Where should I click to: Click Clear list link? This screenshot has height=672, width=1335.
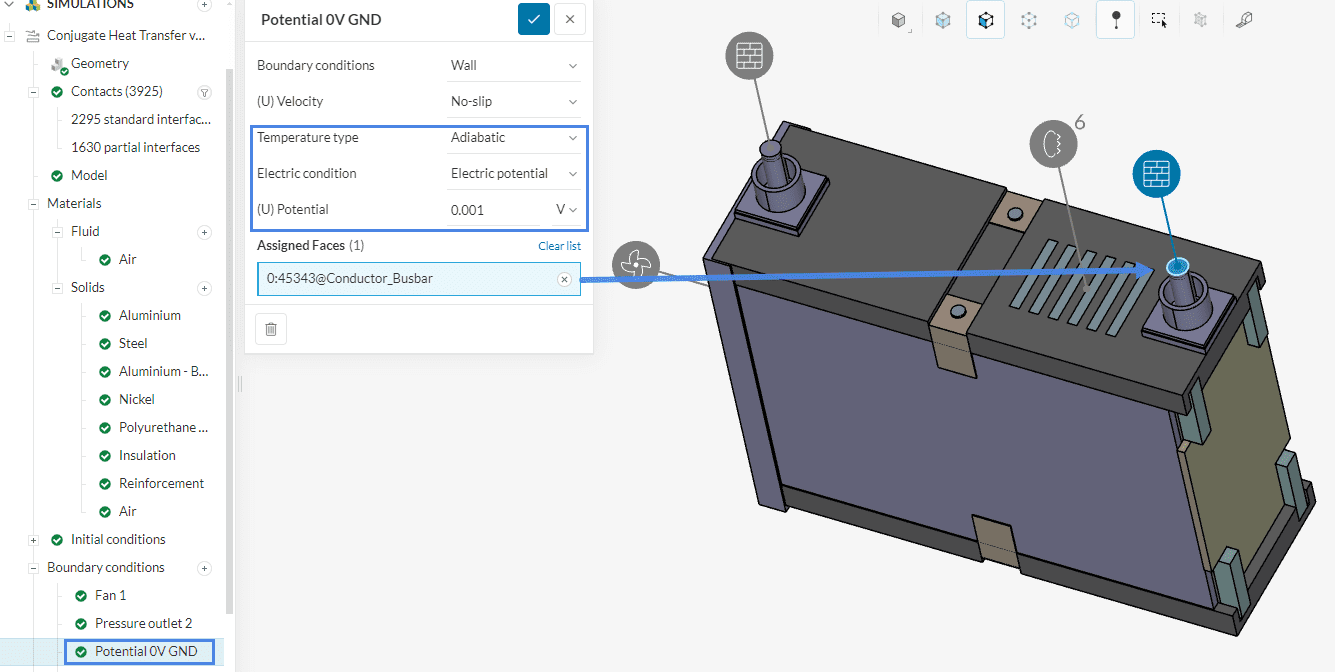559,246
